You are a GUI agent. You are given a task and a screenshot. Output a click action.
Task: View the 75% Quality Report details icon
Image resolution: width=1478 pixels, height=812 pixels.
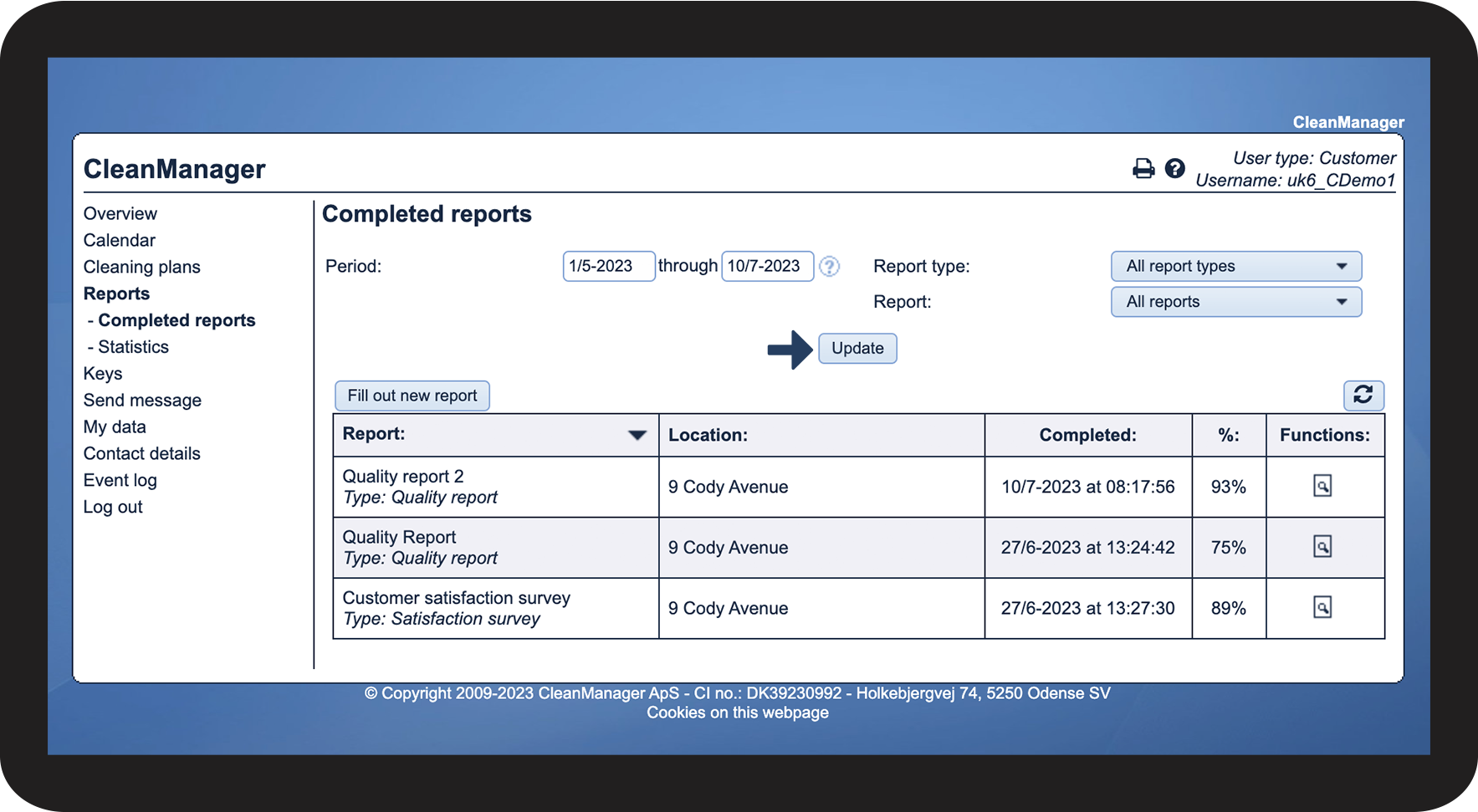pos(1322,547)
